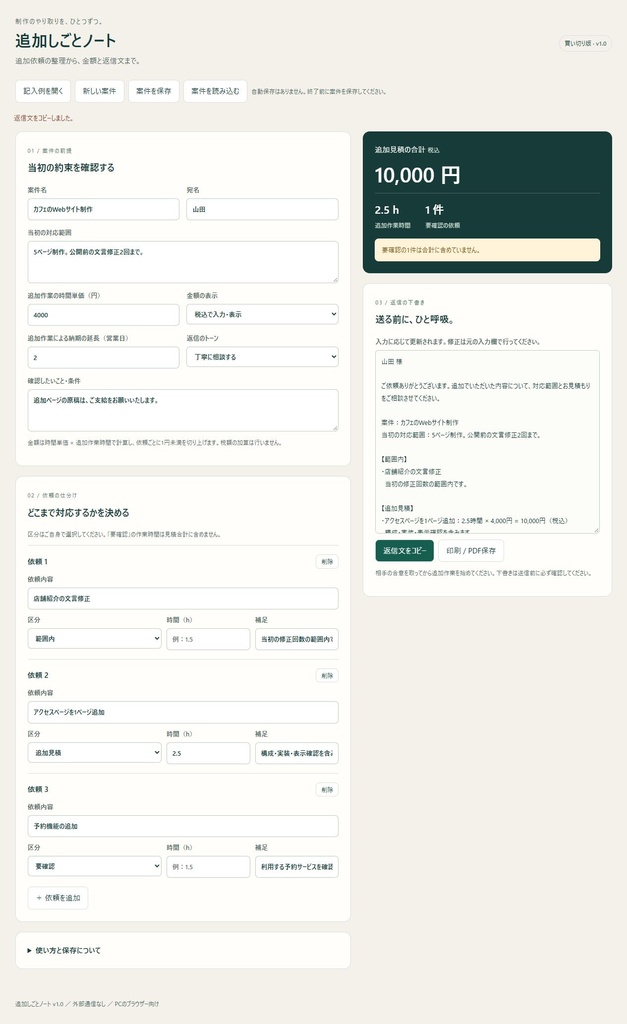Copy the reply with 返信文をコピー

pos(404,551)
